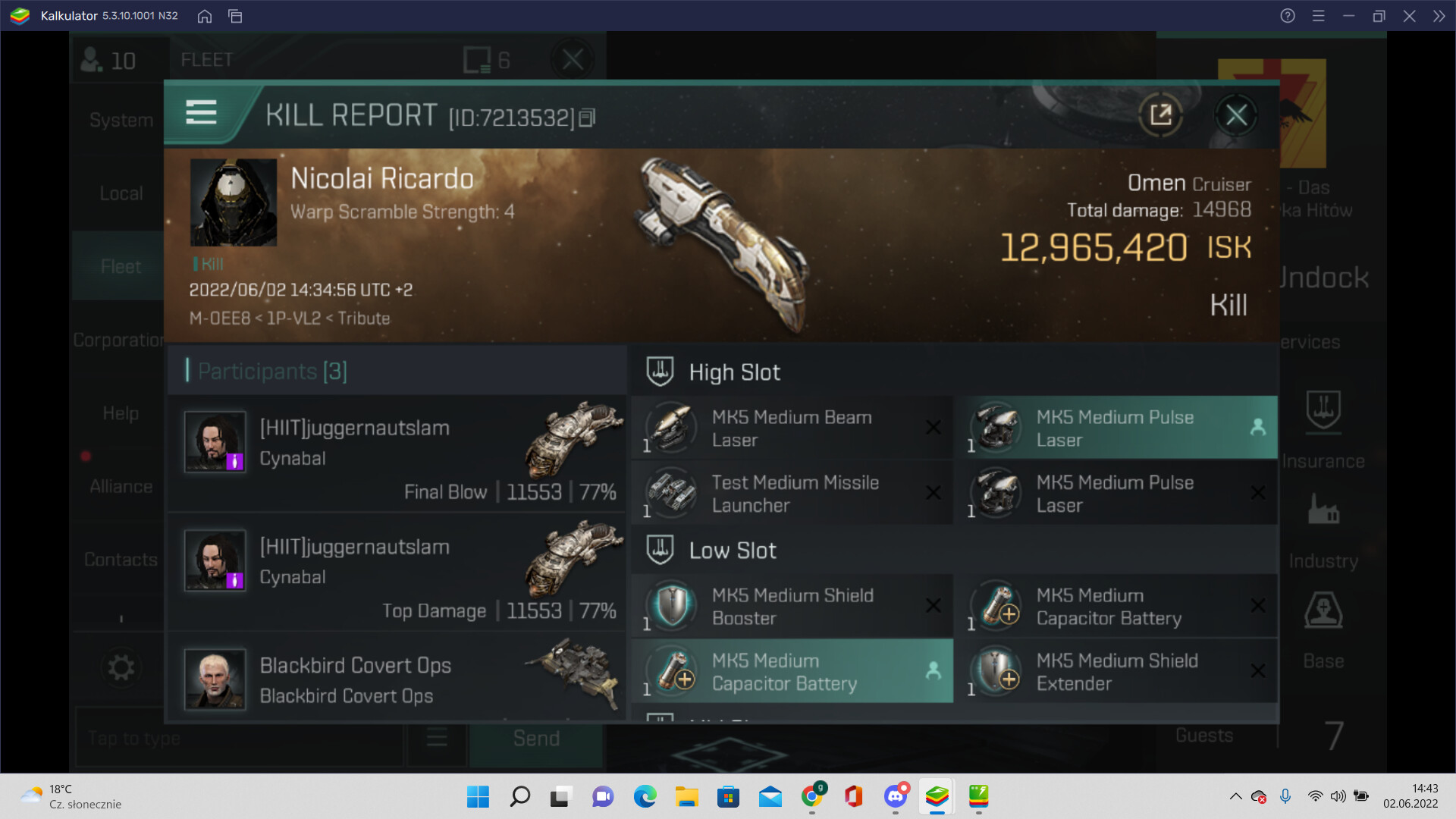Click the highlighted MK5 Medium Pulse Laser
The image size is (1456, 819).
(x=1116, y=428)
